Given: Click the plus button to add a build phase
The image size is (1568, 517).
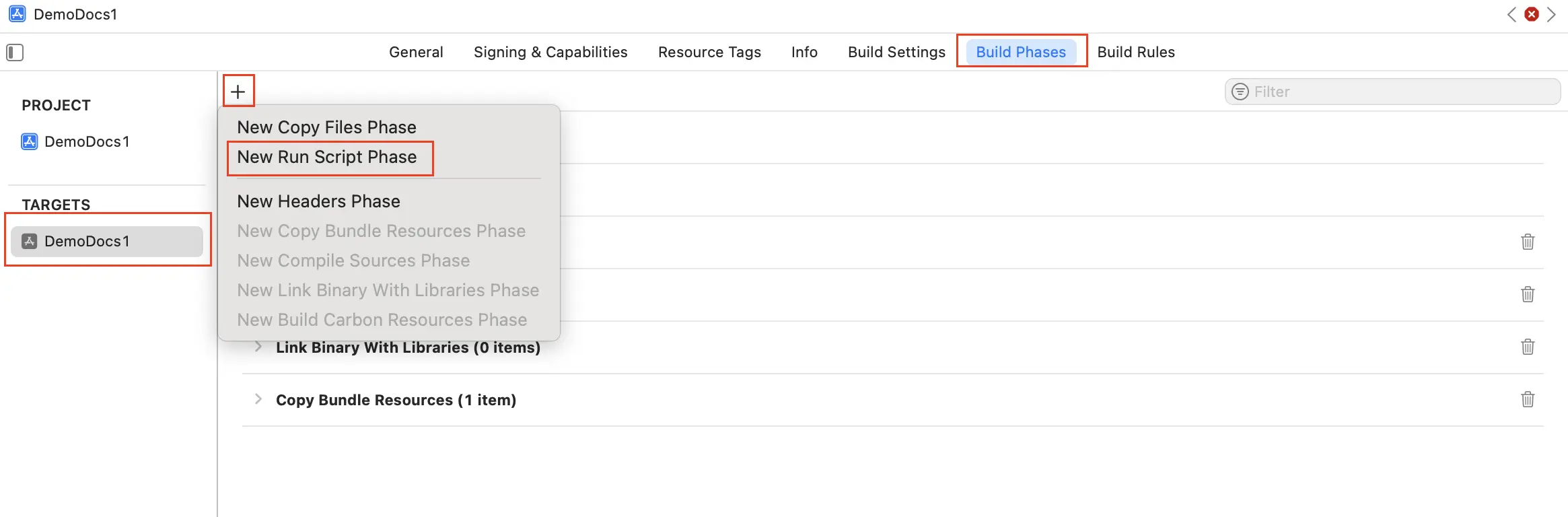Looking at the screenshot, I should pos(238,90).
